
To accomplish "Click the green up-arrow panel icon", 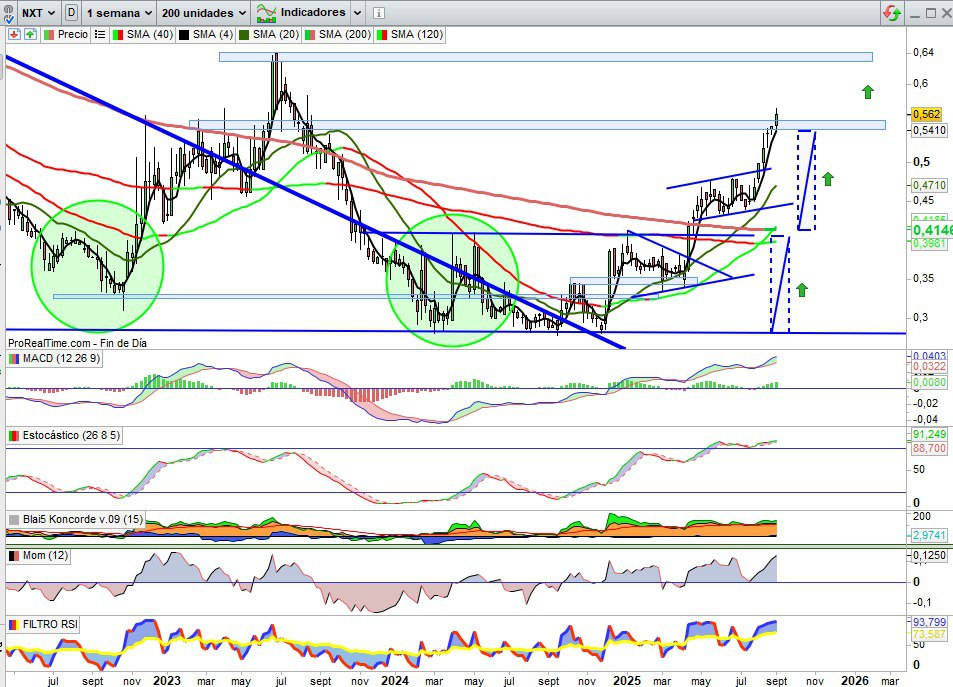I will [x=30, y=35].
